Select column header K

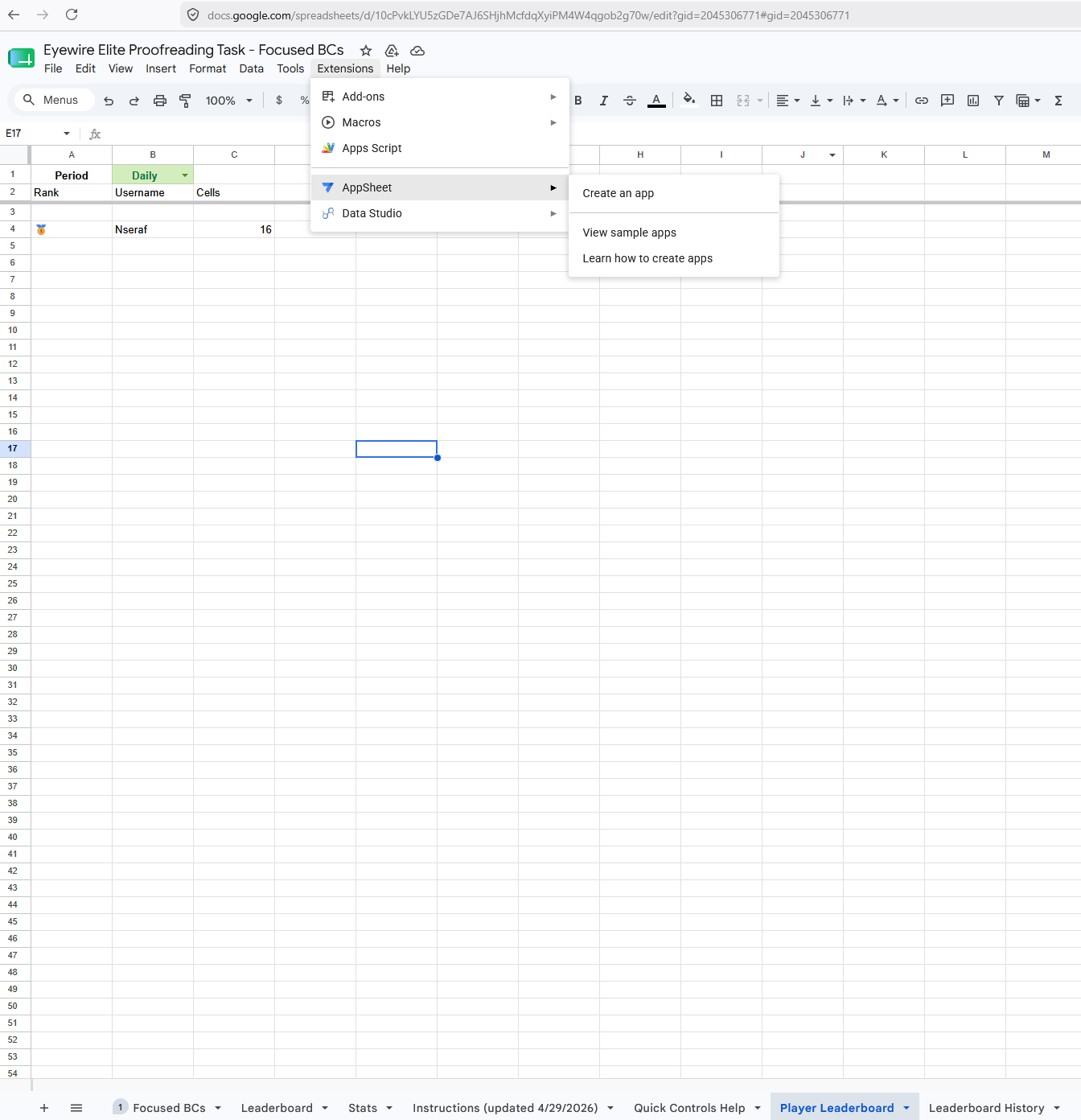point(884,154)
